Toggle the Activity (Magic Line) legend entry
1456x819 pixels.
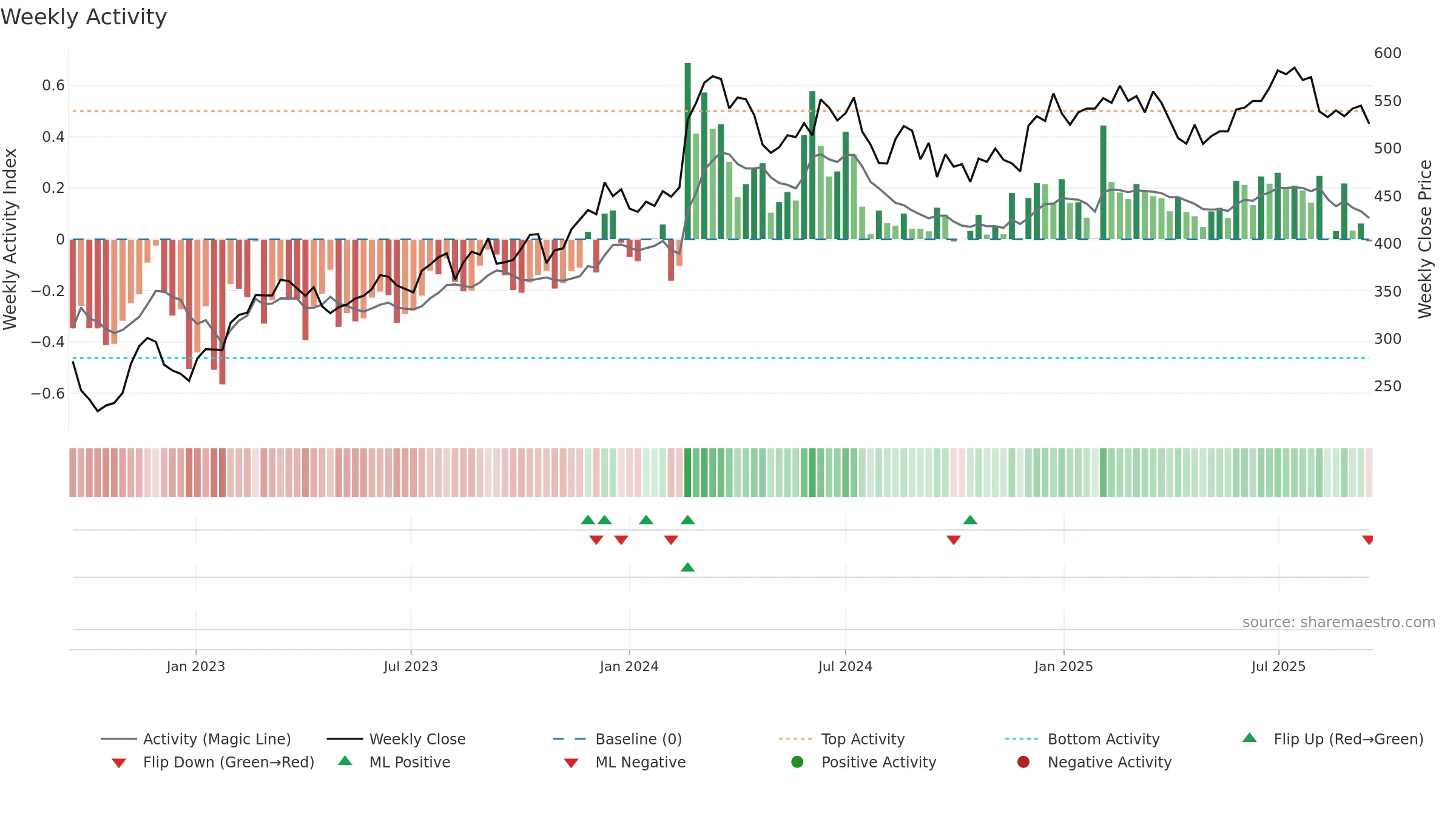[x=196, y=739]
